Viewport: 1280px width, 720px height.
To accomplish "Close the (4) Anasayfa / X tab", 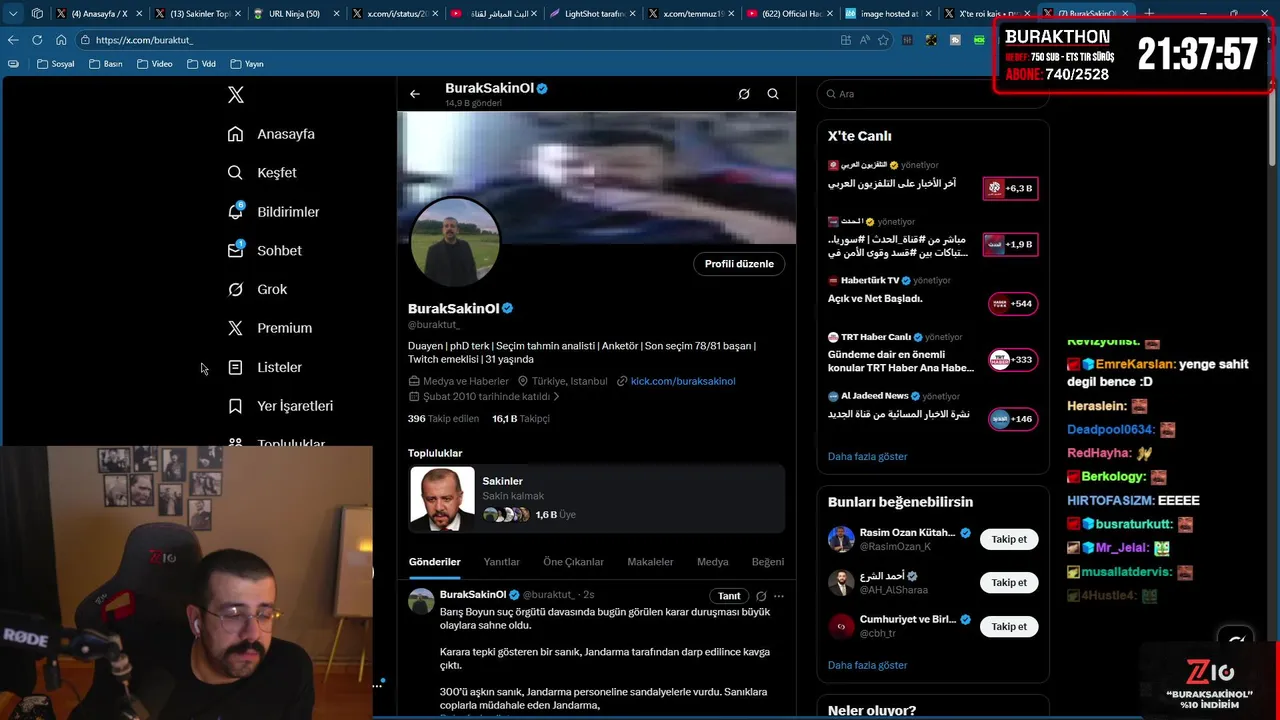I will click(x=139, y=14).
